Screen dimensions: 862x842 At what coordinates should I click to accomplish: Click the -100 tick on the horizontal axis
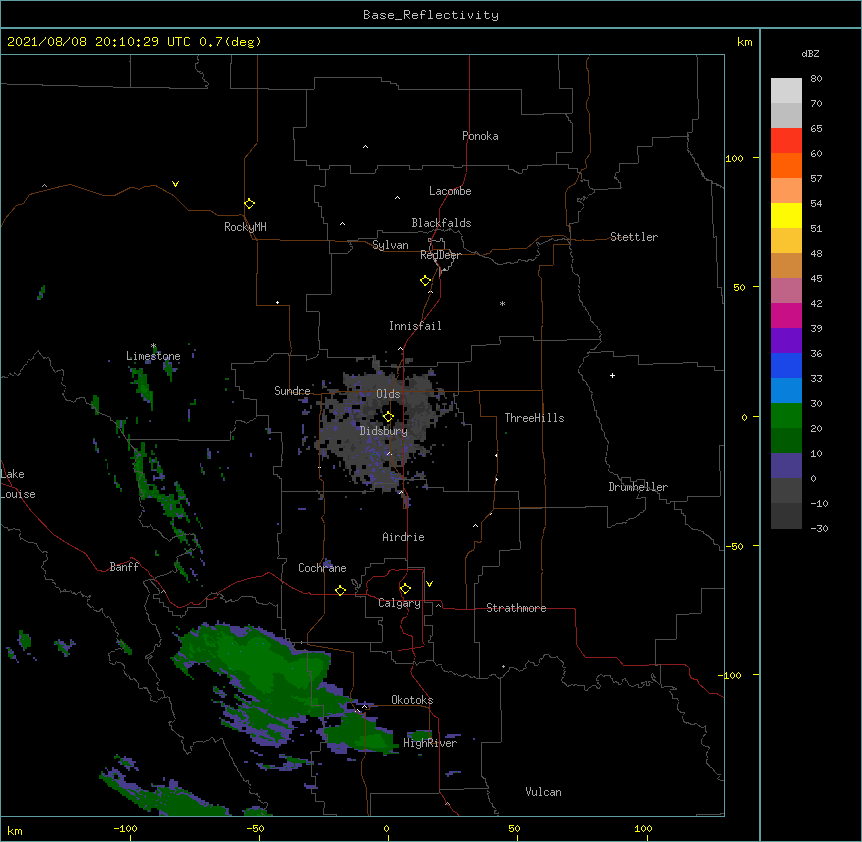(125, 828)
